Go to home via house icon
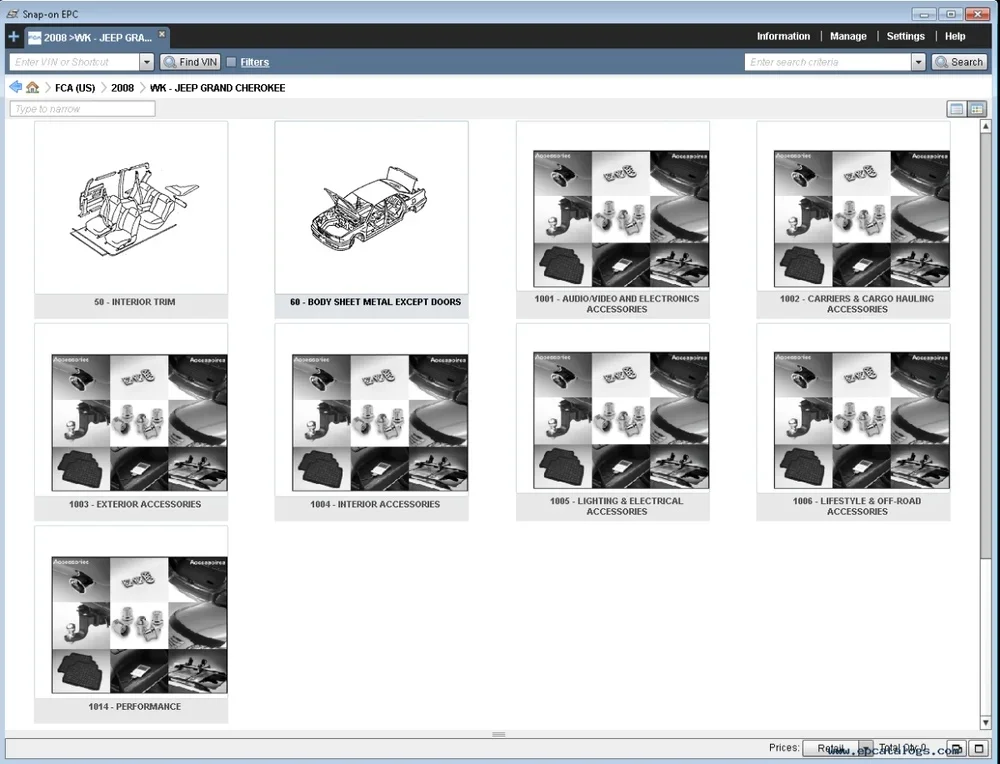This screenshot has height=764, width=1000. pyautogui.click(x=32, y=88)
